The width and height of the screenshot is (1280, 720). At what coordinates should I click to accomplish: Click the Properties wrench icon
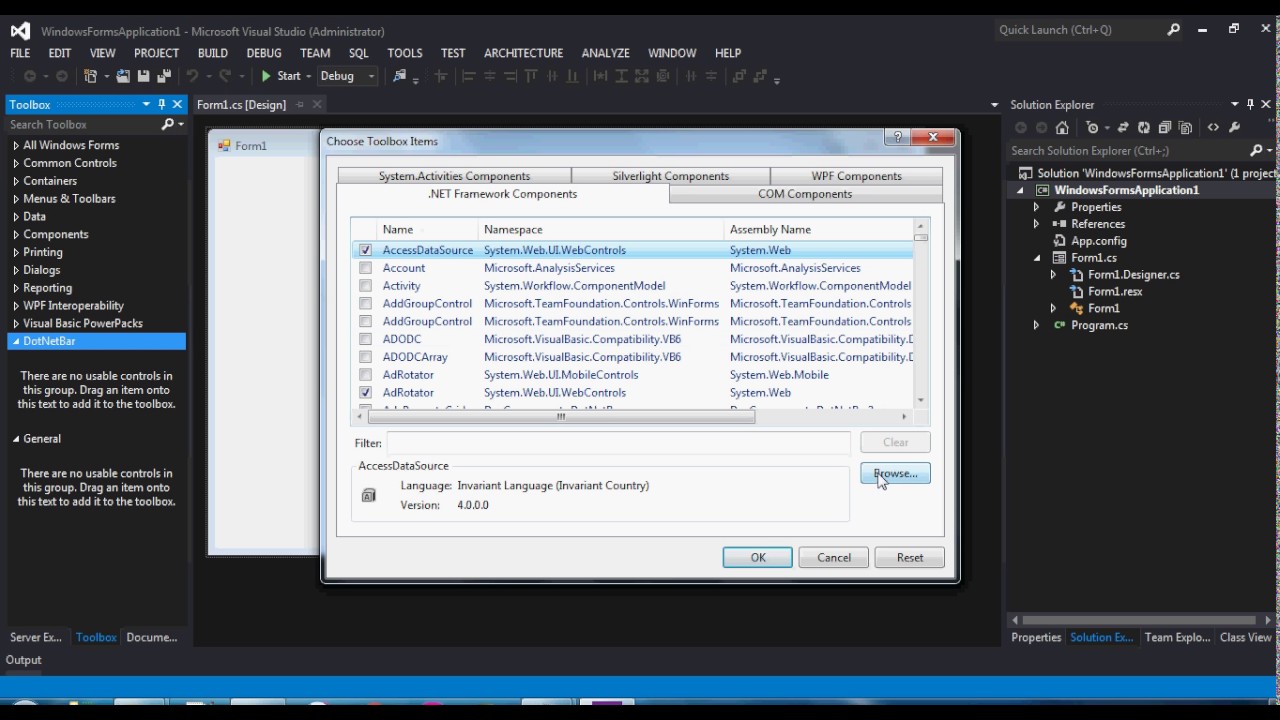[x=1235, y=128]
